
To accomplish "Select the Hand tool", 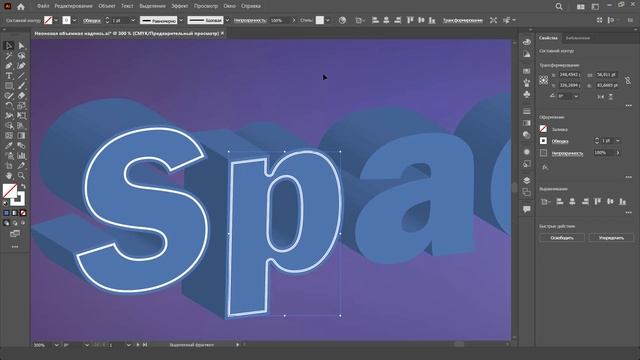I will tap(9, 176).
